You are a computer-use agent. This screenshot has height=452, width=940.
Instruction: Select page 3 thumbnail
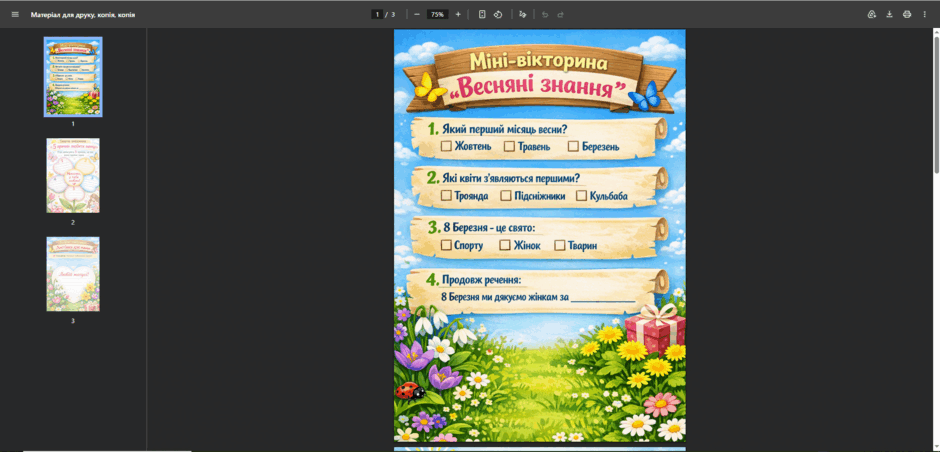pyautogui.click(x=73, y=274)
